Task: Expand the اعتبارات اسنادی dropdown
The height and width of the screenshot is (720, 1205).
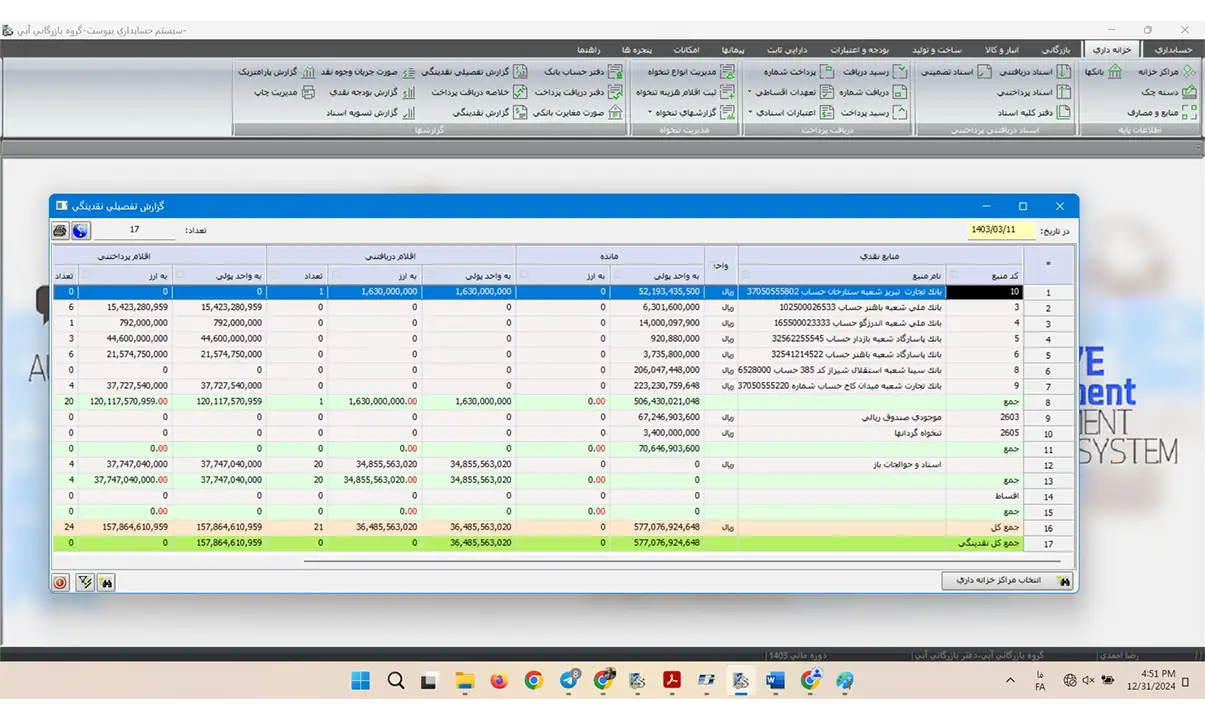Action: pos(749,113)
